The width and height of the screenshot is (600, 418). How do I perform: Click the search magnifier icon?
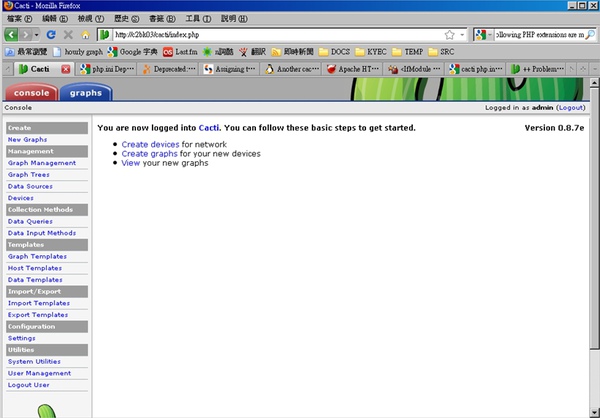tap(590, 35)
